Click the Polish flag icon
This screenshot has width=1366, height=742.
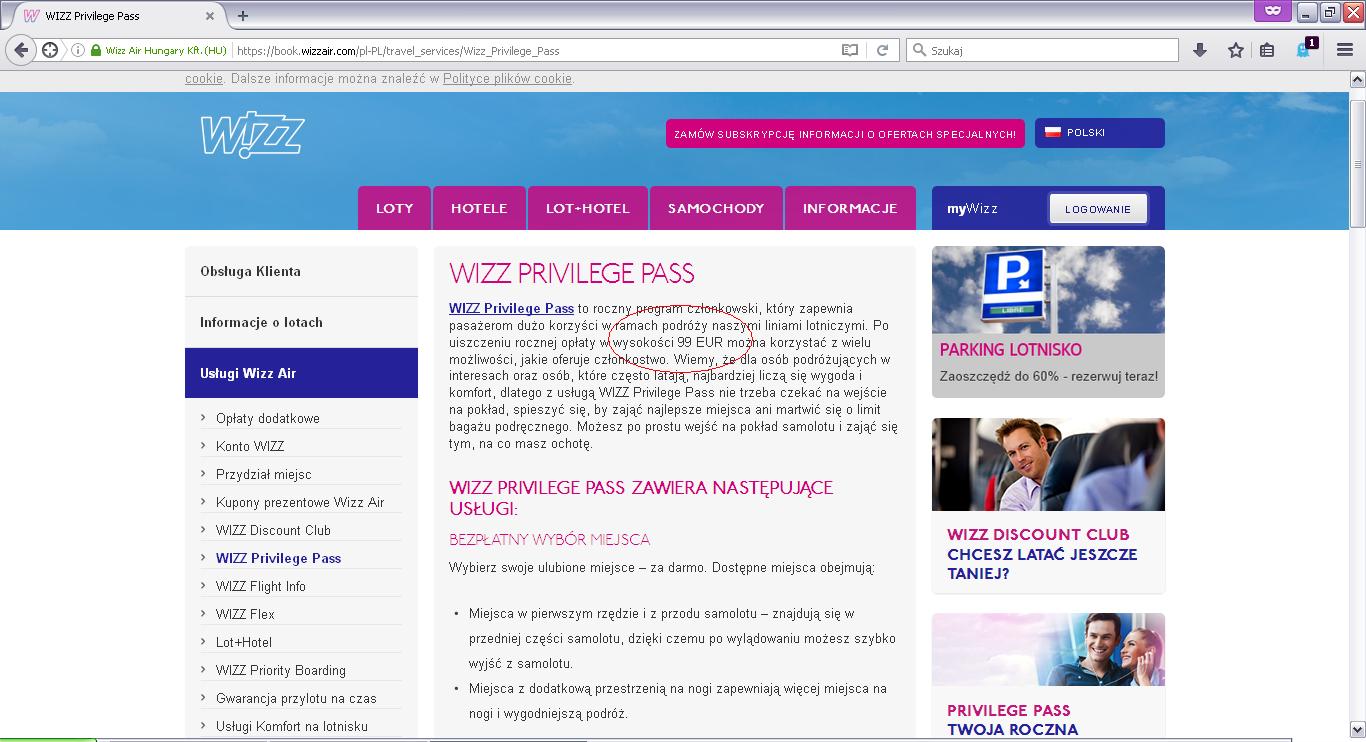[1052, 132]
